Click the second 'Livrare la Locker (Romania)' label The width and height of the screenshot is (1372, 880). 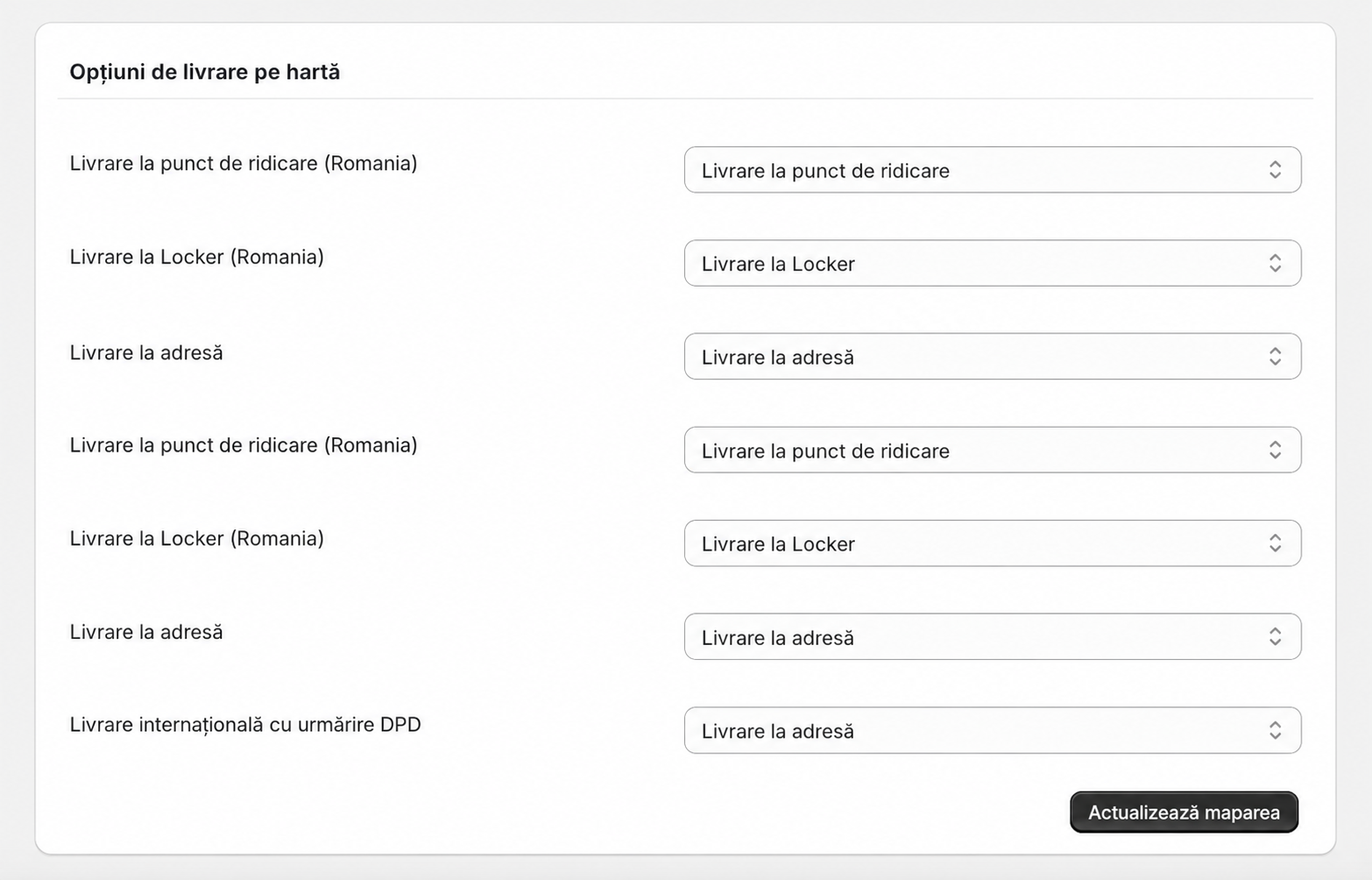coord(197,538)
